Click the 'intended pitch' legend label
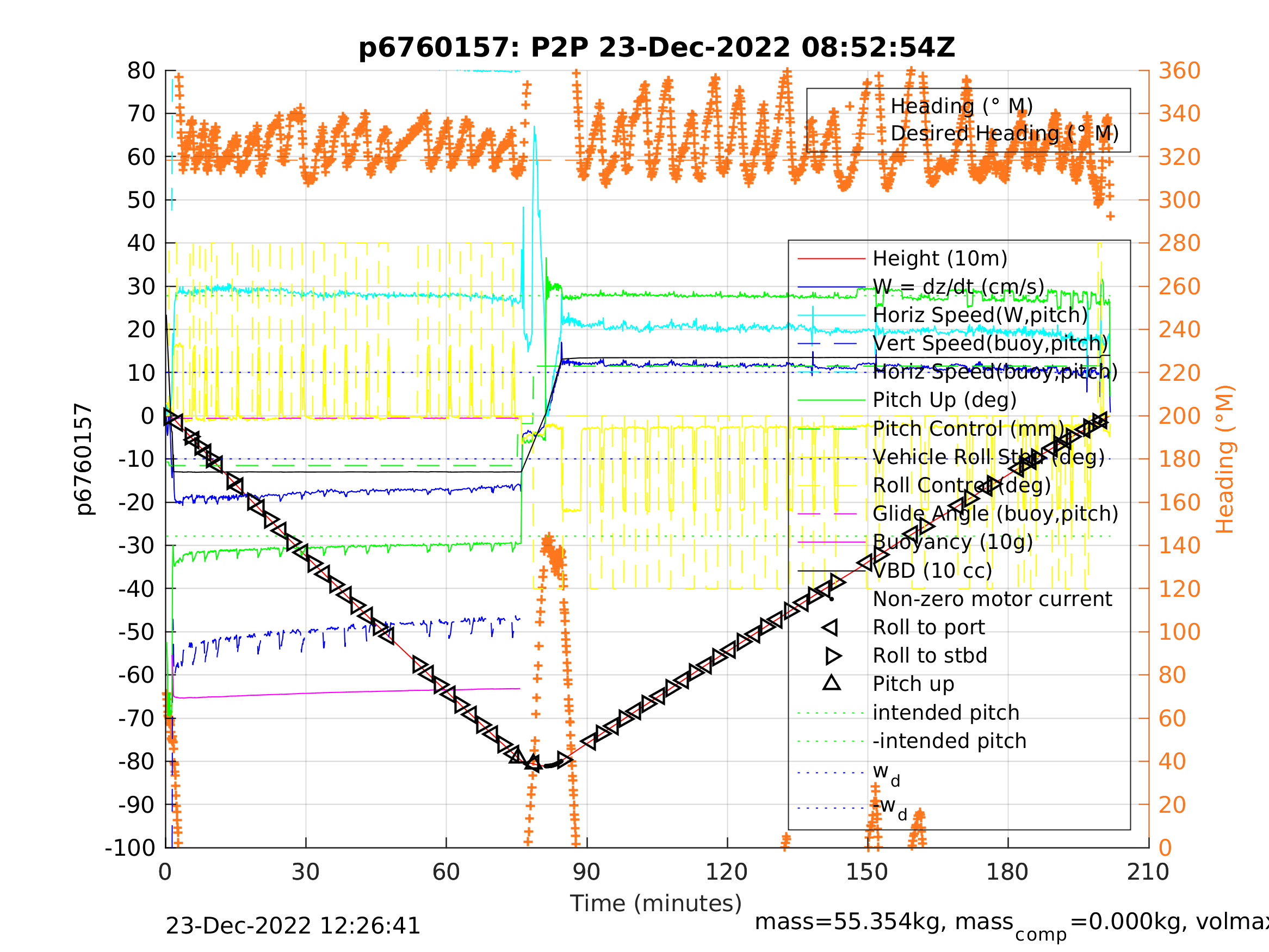The image size is (1269, 952). click(946, 713)
